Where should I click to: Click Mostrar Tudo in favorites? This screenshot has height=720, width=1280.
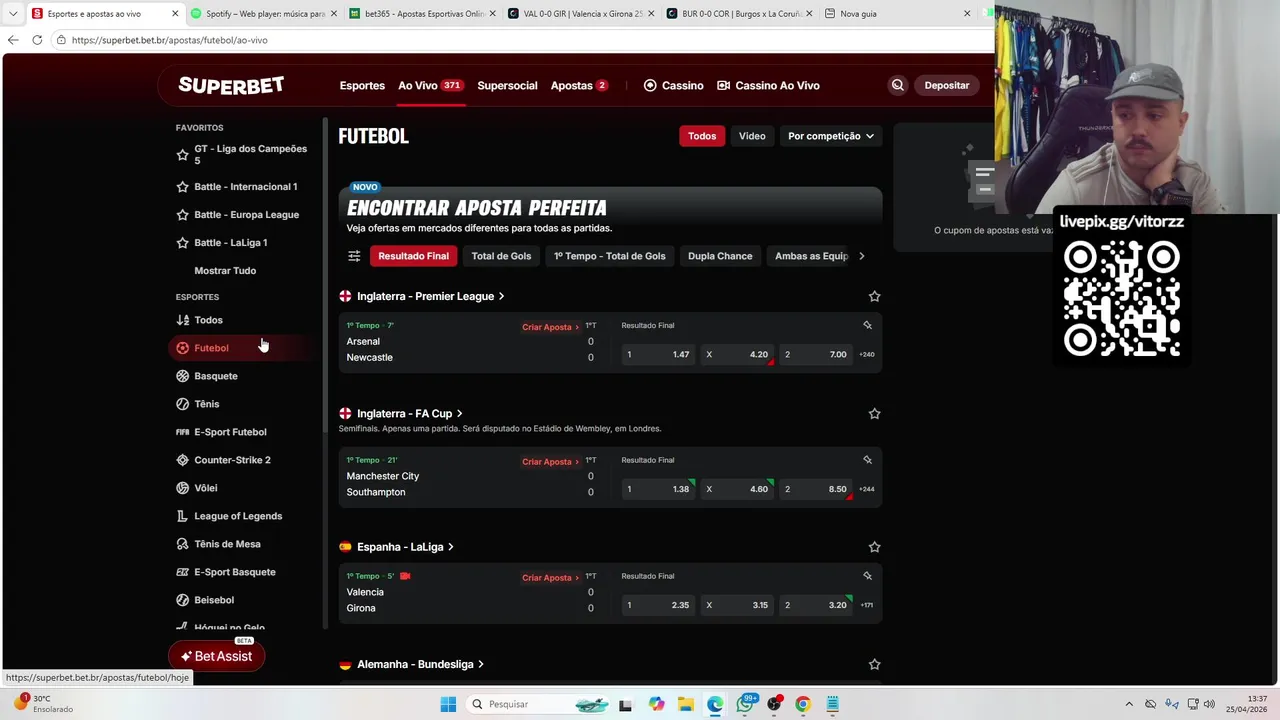225,270
